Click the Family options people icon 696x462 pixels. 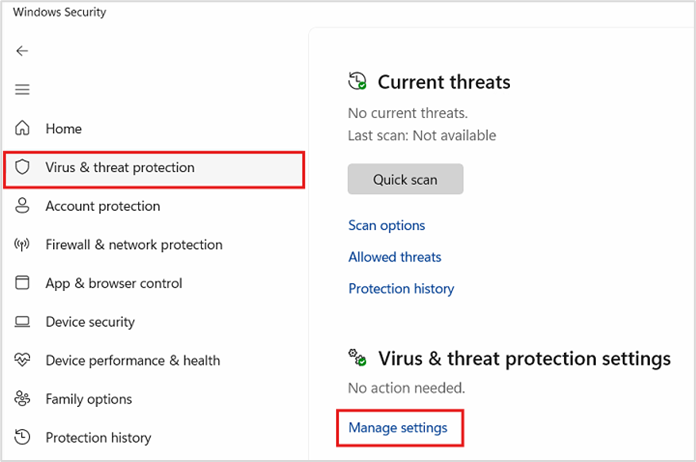pos(22,399)
